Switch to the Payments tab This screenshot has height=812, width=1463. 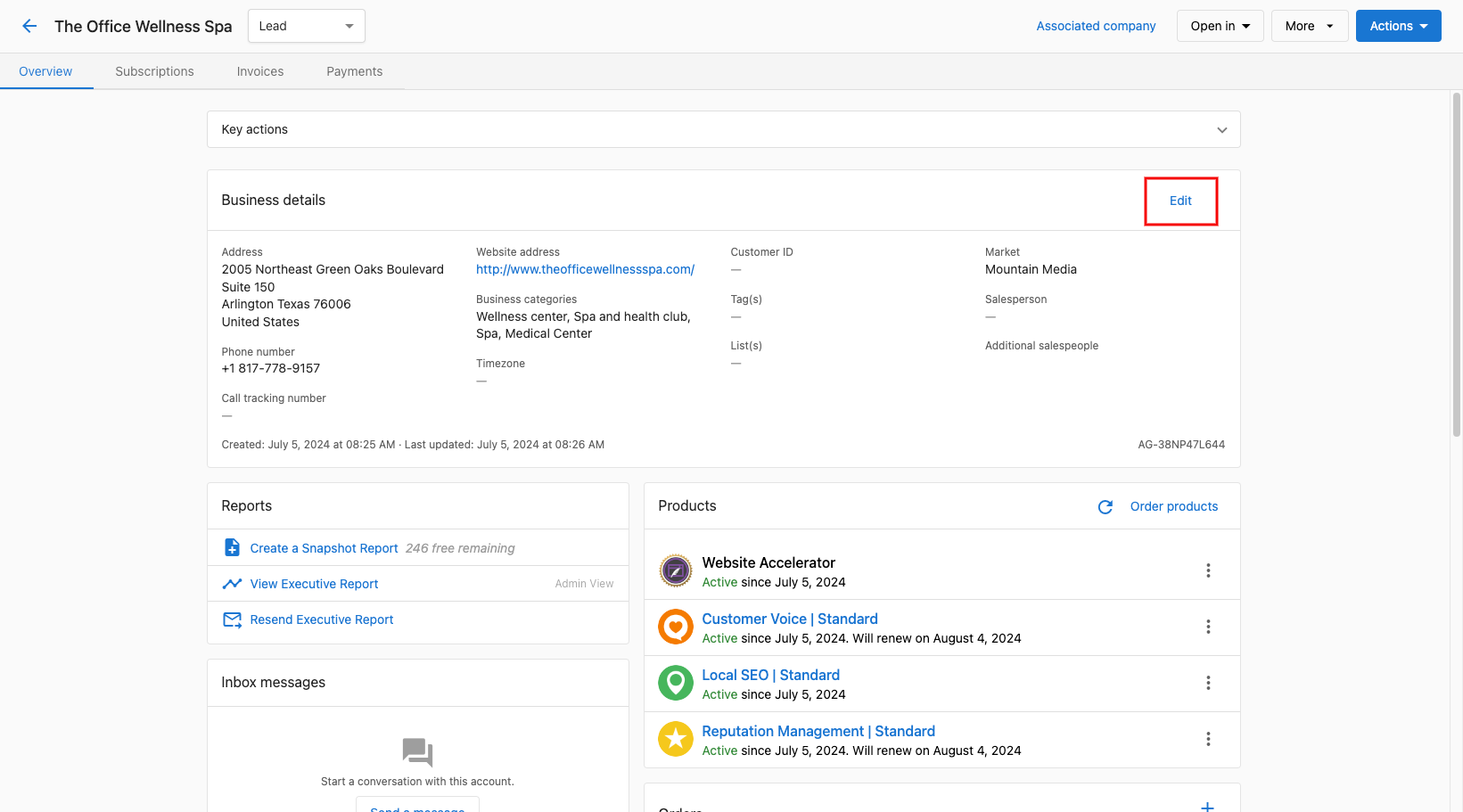[354, 71]
